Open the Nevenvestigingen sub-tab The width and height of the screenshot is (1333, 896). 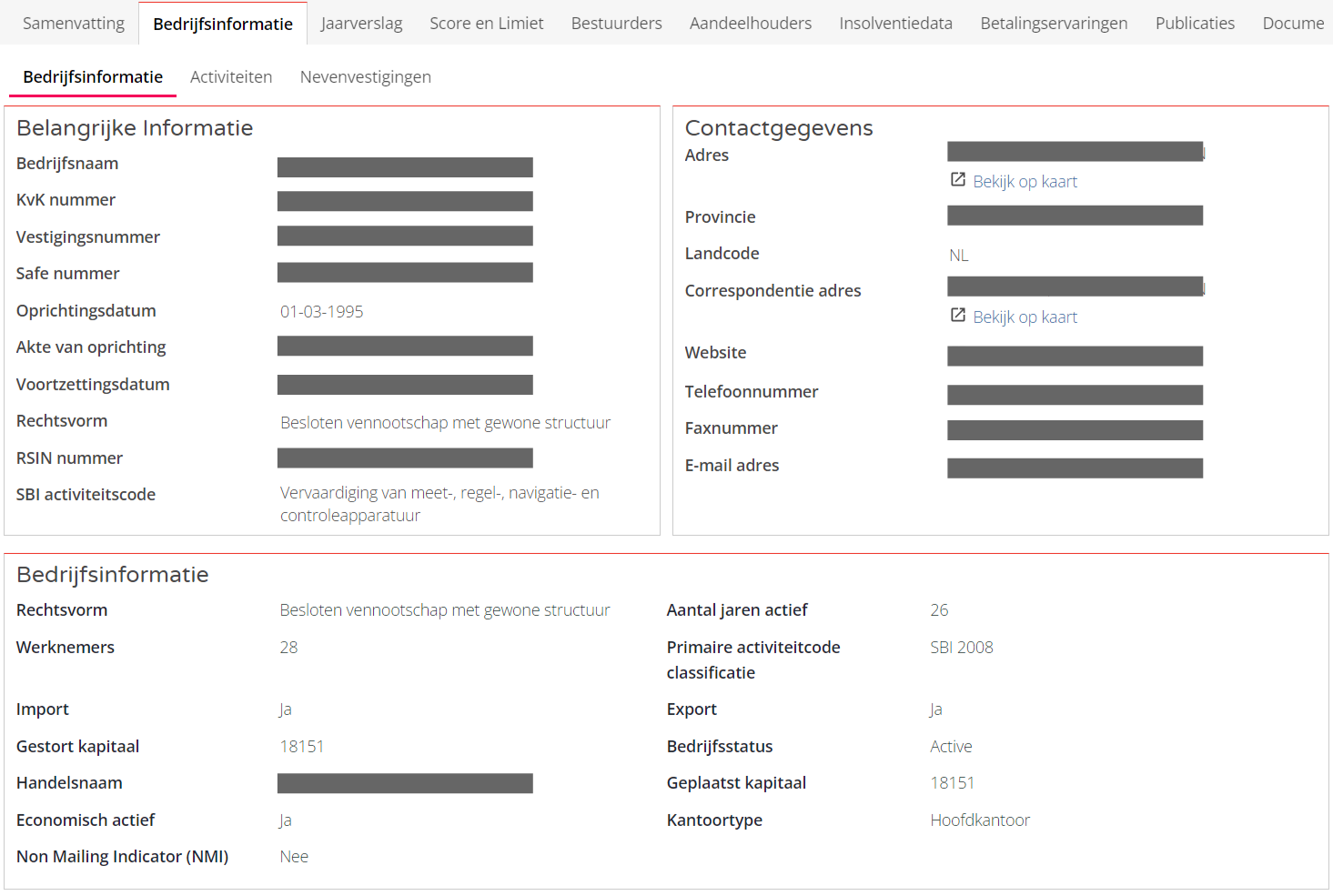pos(365,77)
